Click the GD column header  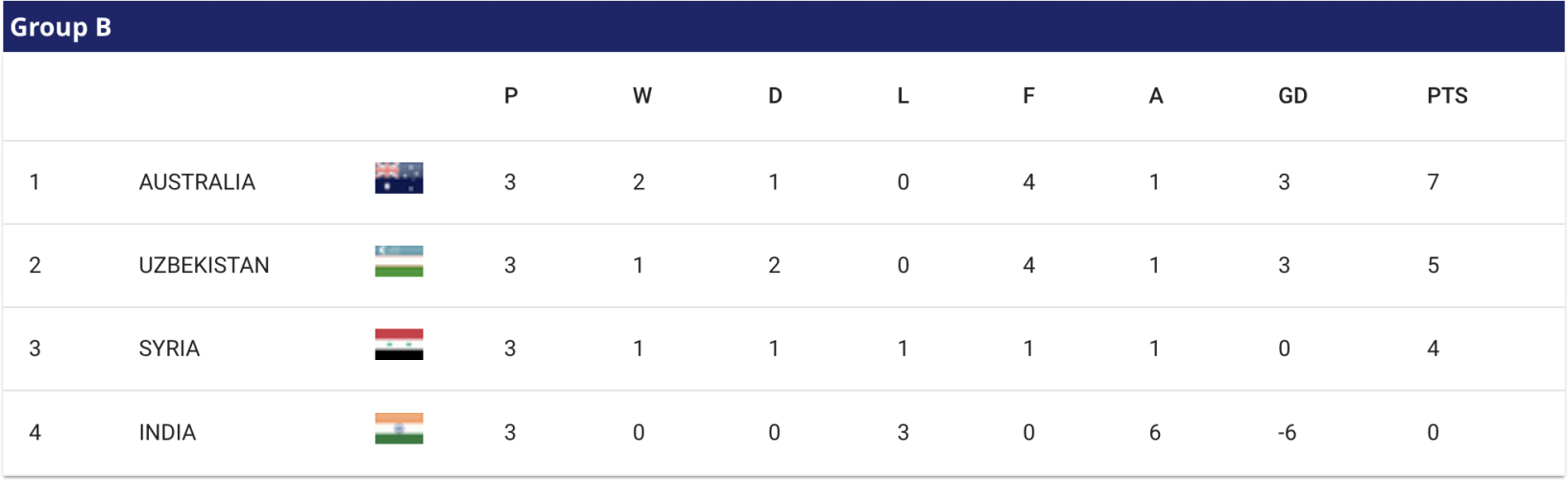(1292, 96)
